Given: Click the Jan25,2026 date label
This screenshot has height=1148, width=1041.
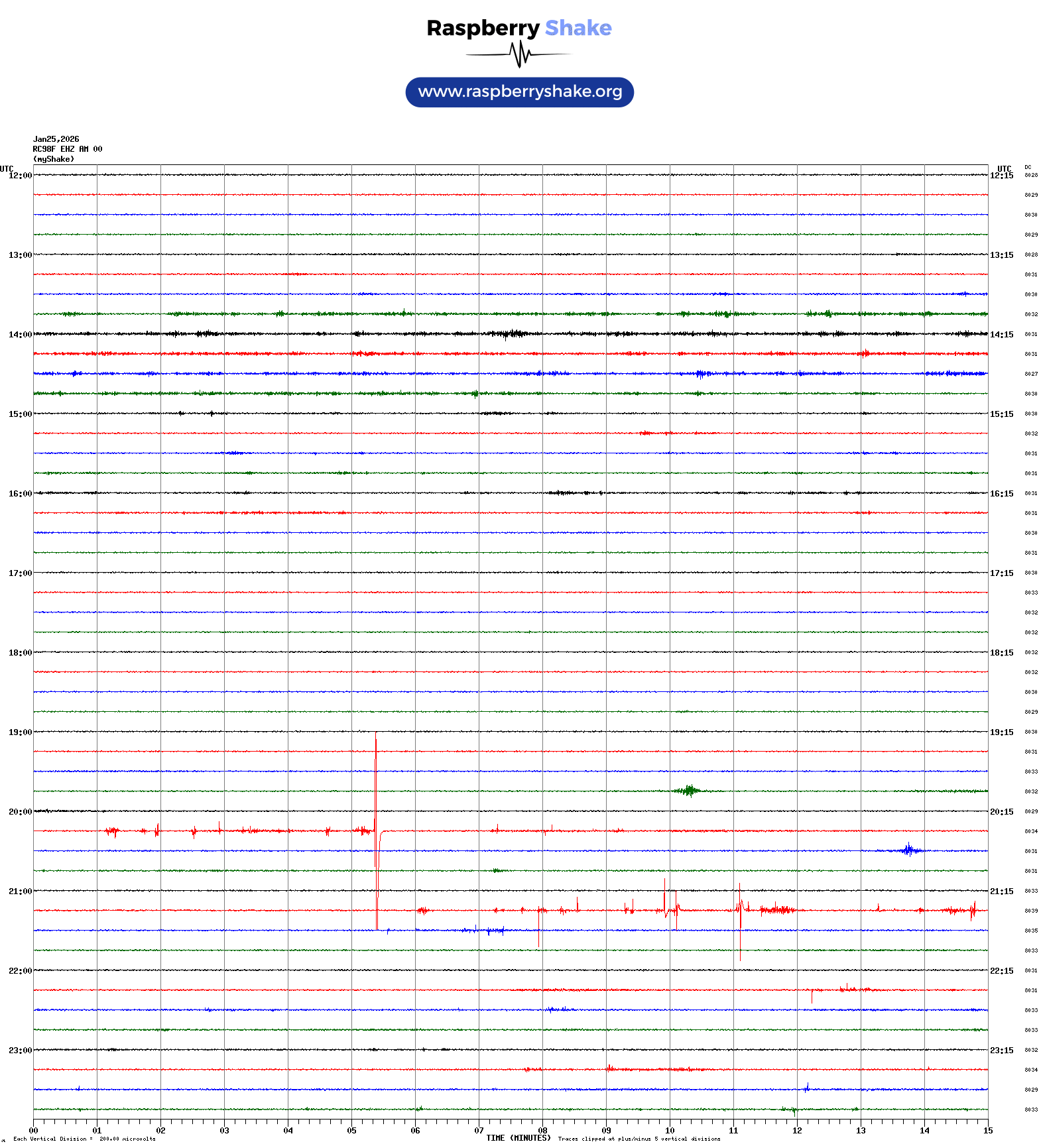Looking at the screenshot, I should point(56,139).
